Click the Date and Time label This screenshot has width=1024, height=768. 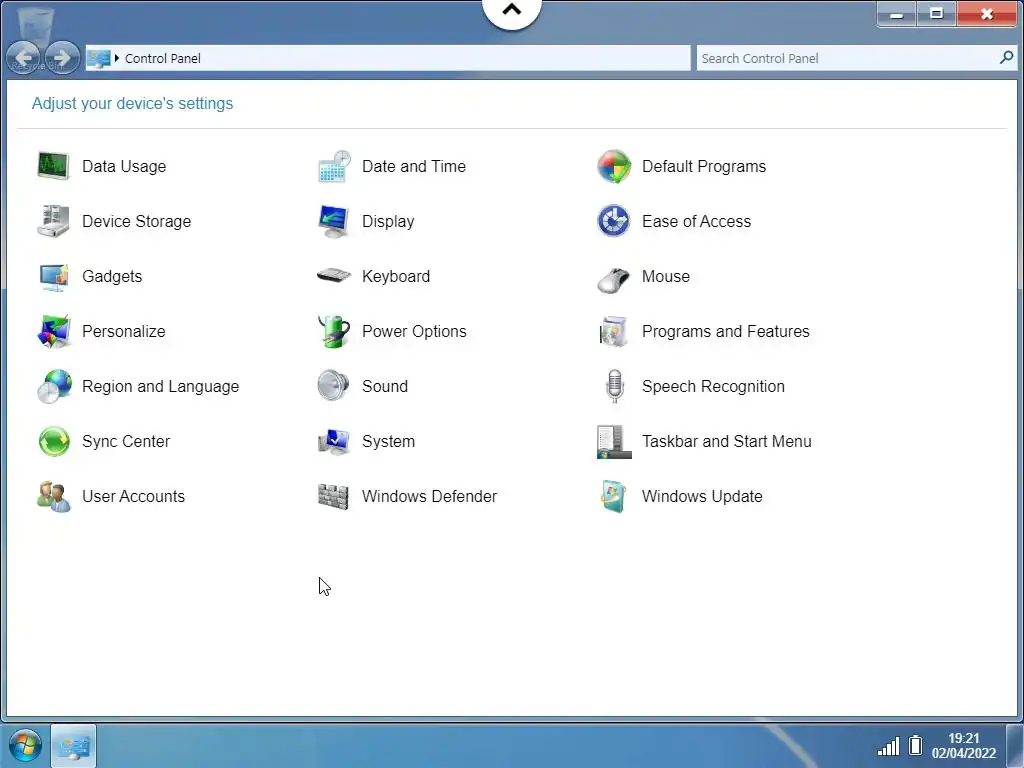click(414, 167)
